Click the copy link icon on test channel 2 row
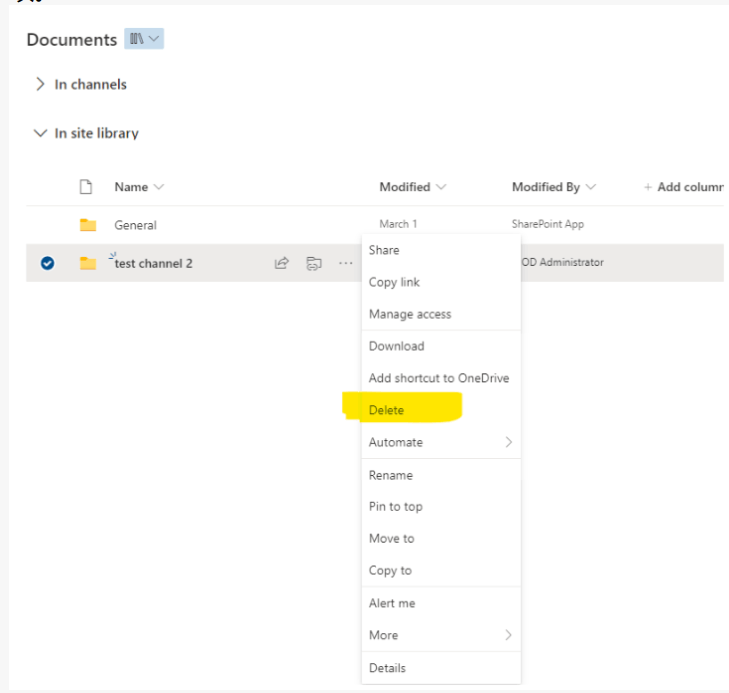This screenshot has height=693, width=729. (x=314, y=263)
